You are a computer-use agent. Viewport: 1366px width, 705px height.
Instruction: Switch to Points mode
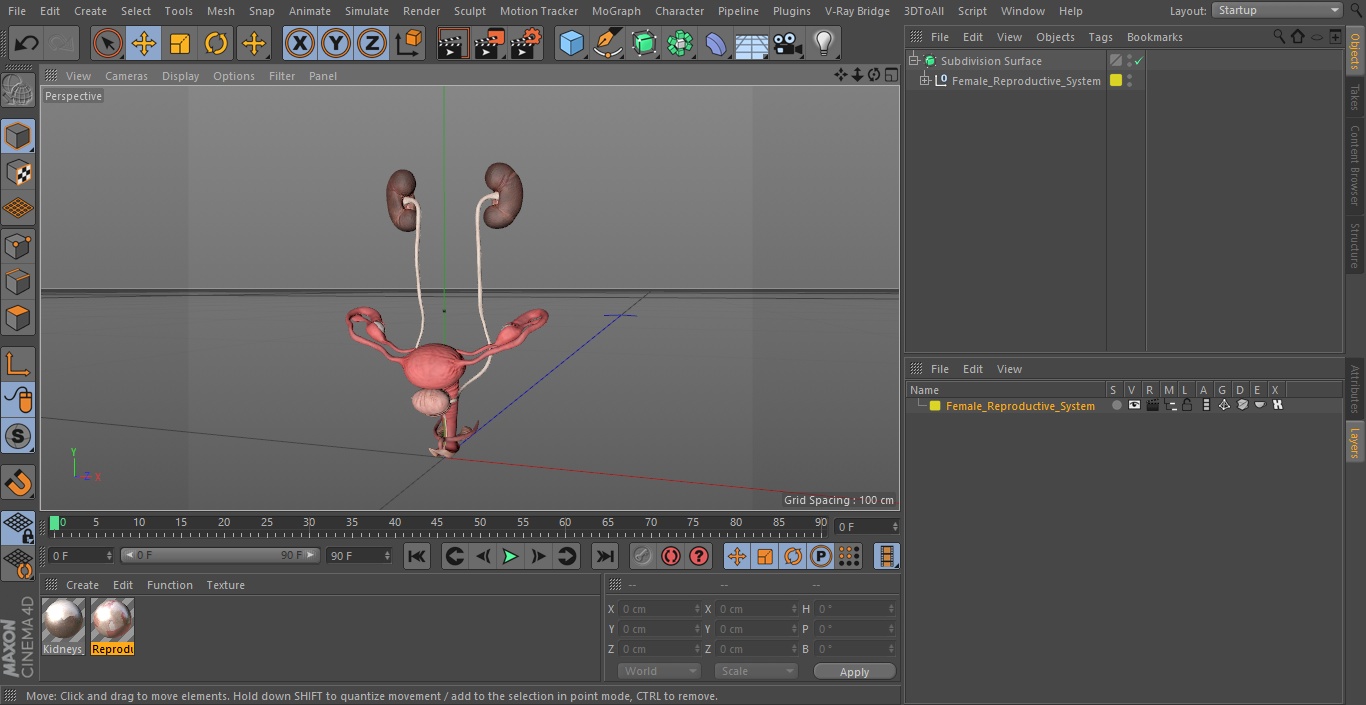pyautogui.click(x=18, y=245)
